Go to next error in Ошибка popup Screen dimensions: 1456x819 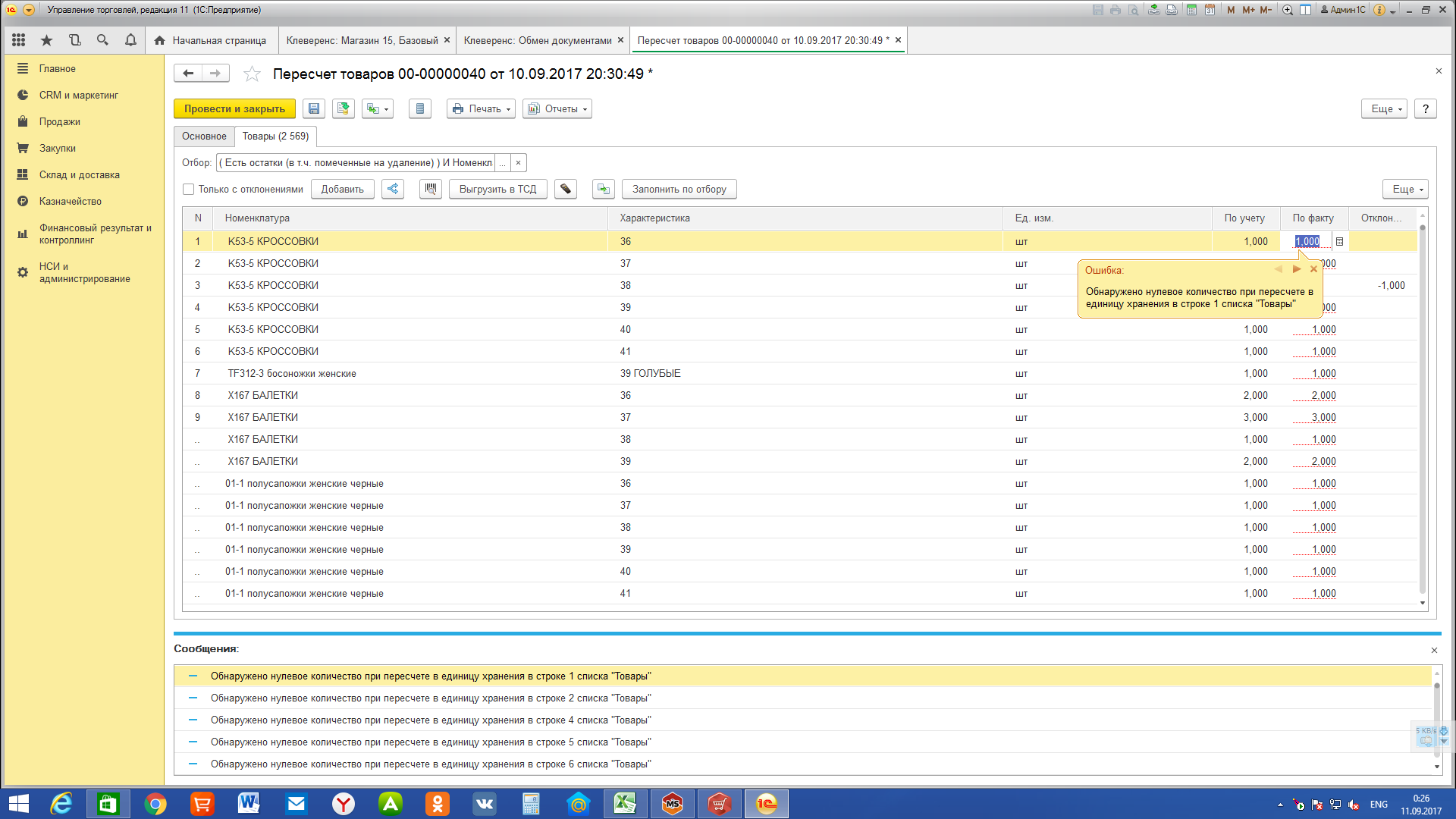1297,269
